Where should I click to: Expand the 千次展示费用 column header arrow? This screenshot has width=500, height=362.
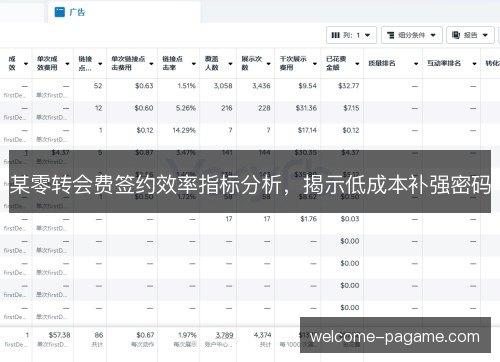point(315,63)
